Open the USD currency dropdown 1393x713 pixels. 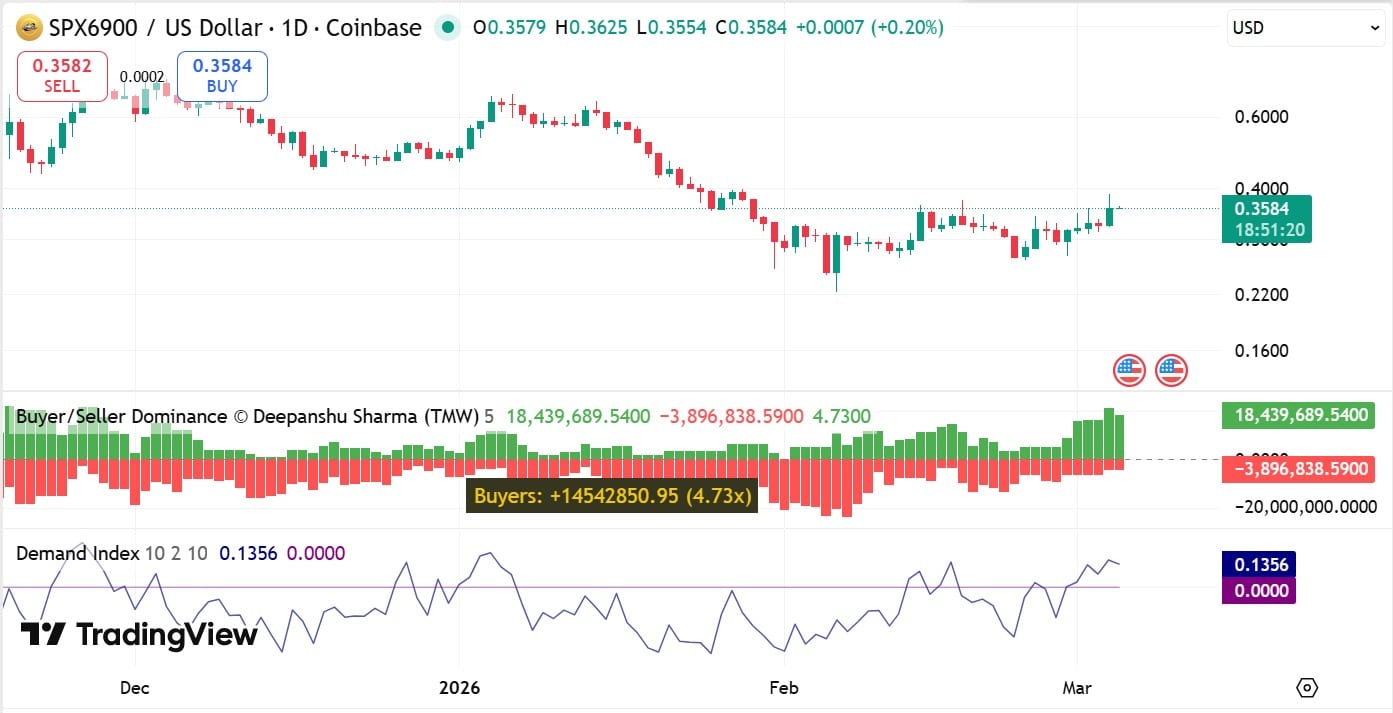pos(1305,27)
